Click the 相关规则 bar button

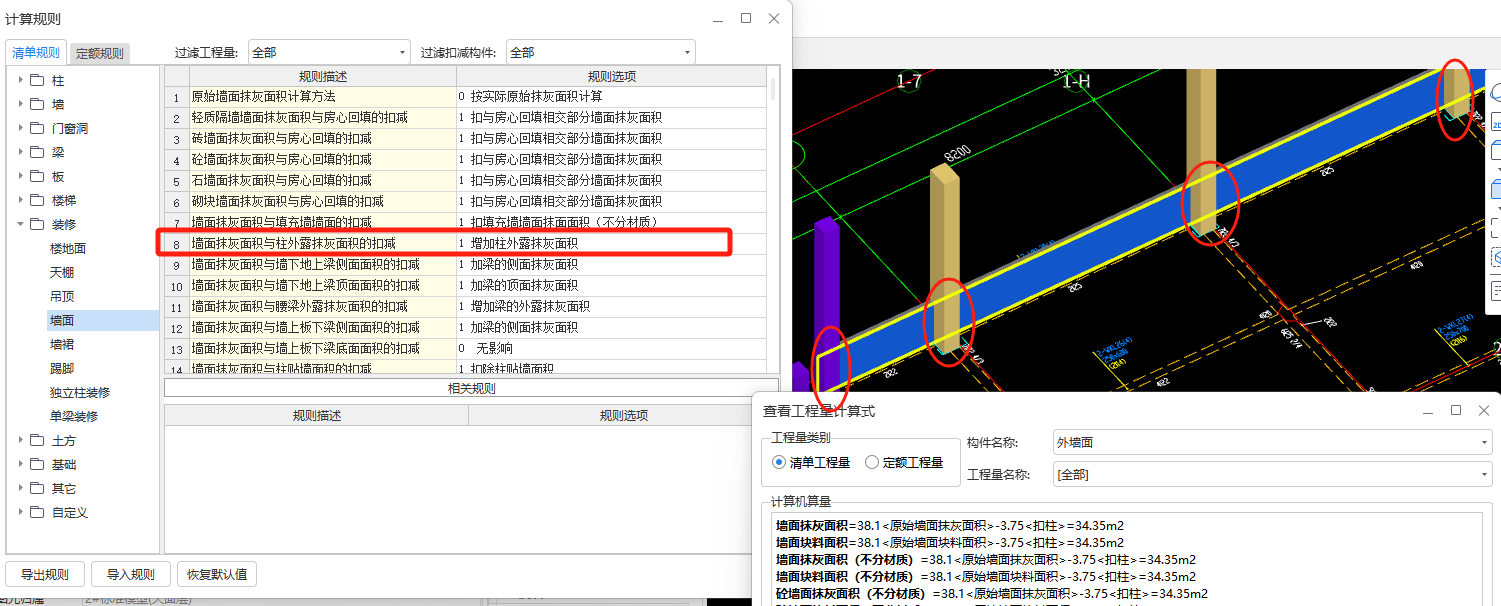pos(471,388)
